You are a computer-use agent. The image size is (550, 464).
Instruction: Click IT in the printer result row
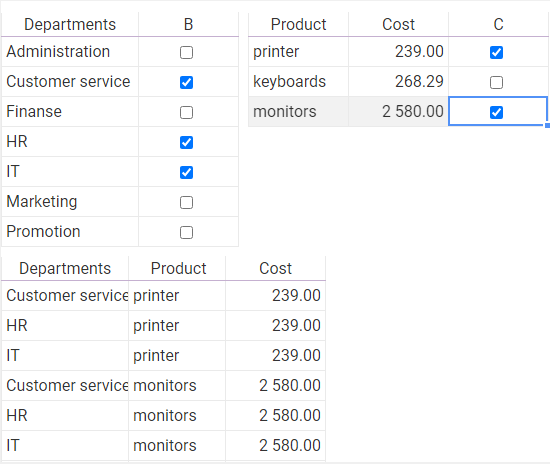65,356
